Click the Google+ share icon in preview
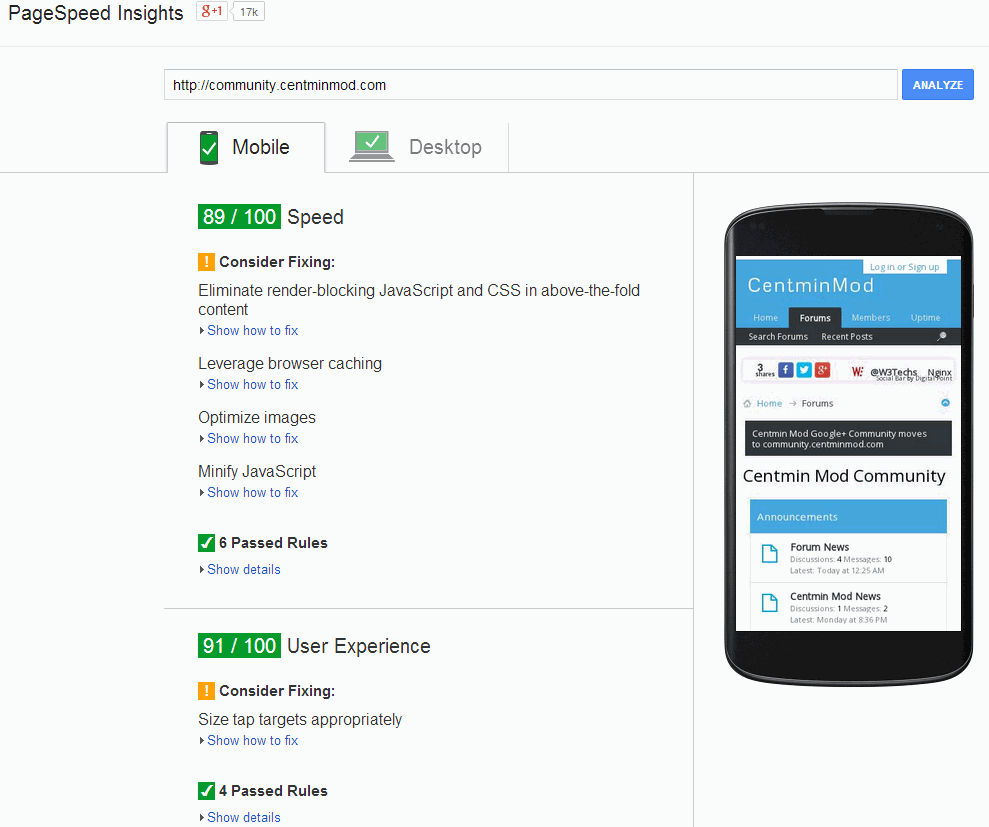Viewport: 989px width, 827px height. pos(822,370)
